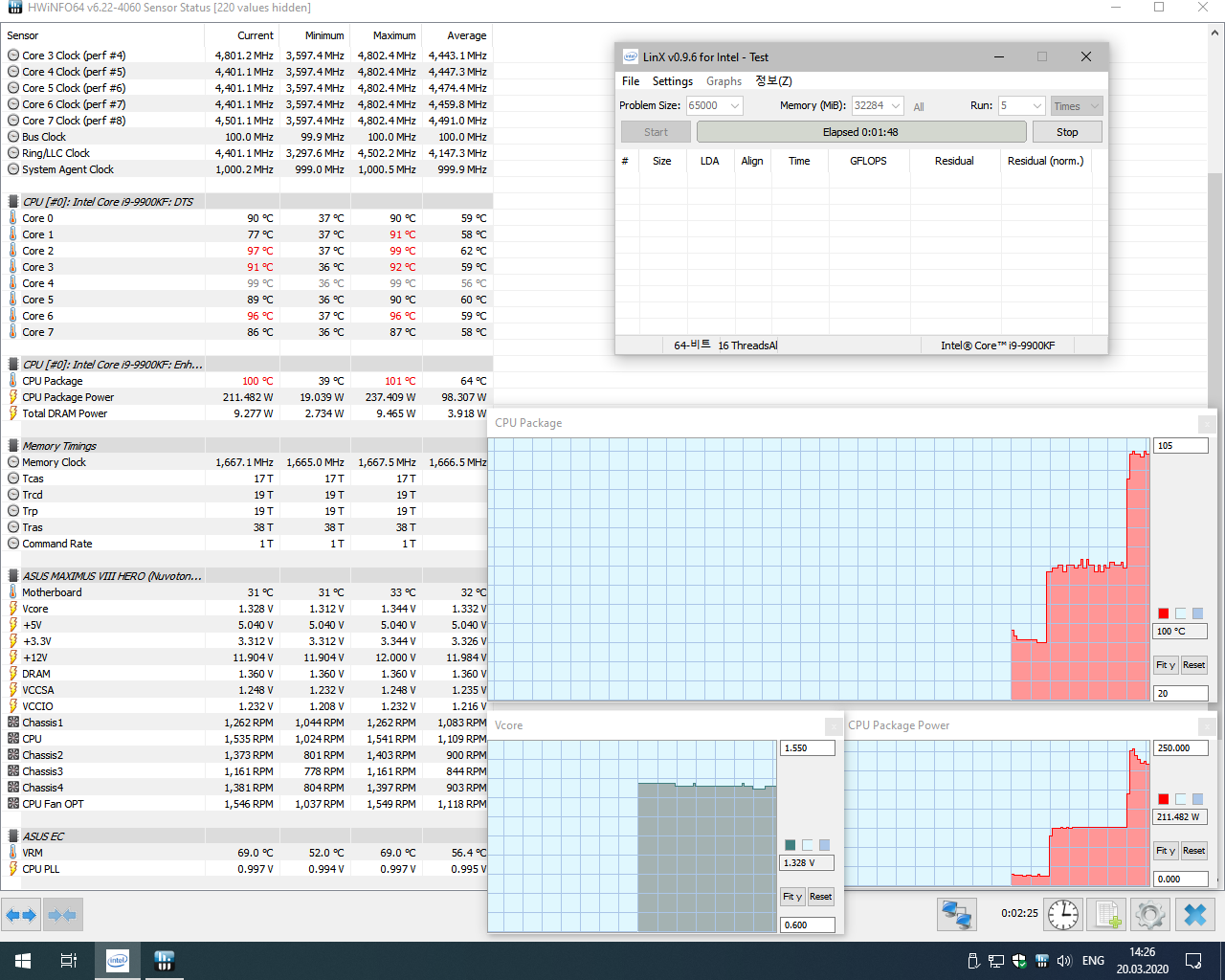This screenshot has height=980, width=1225.
Task: Click the Average column header
Action: click(457, 35)
